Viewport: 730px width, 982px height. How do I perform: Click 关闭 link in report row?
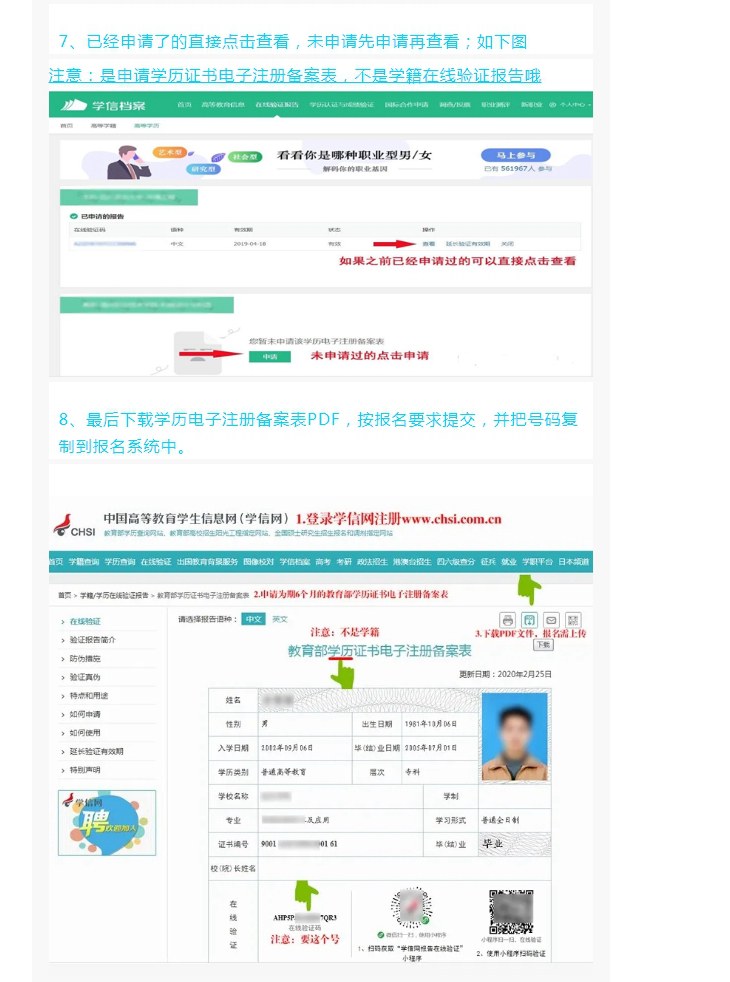508,244
